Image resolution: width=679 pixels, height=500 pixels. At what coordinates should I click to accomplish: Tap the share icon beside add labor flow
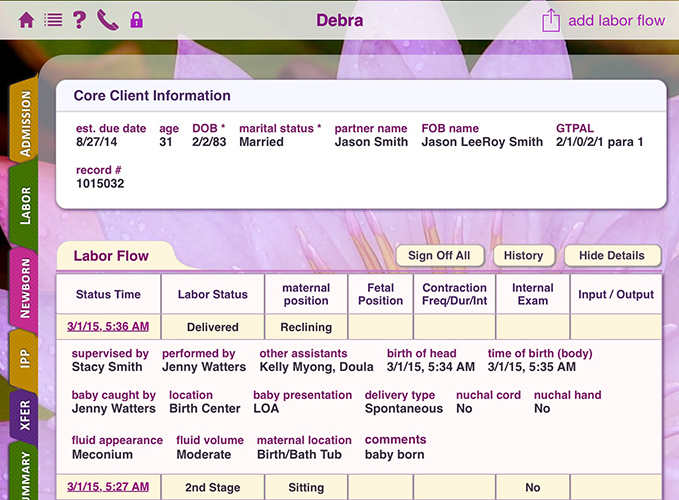(x=551, y=20)
